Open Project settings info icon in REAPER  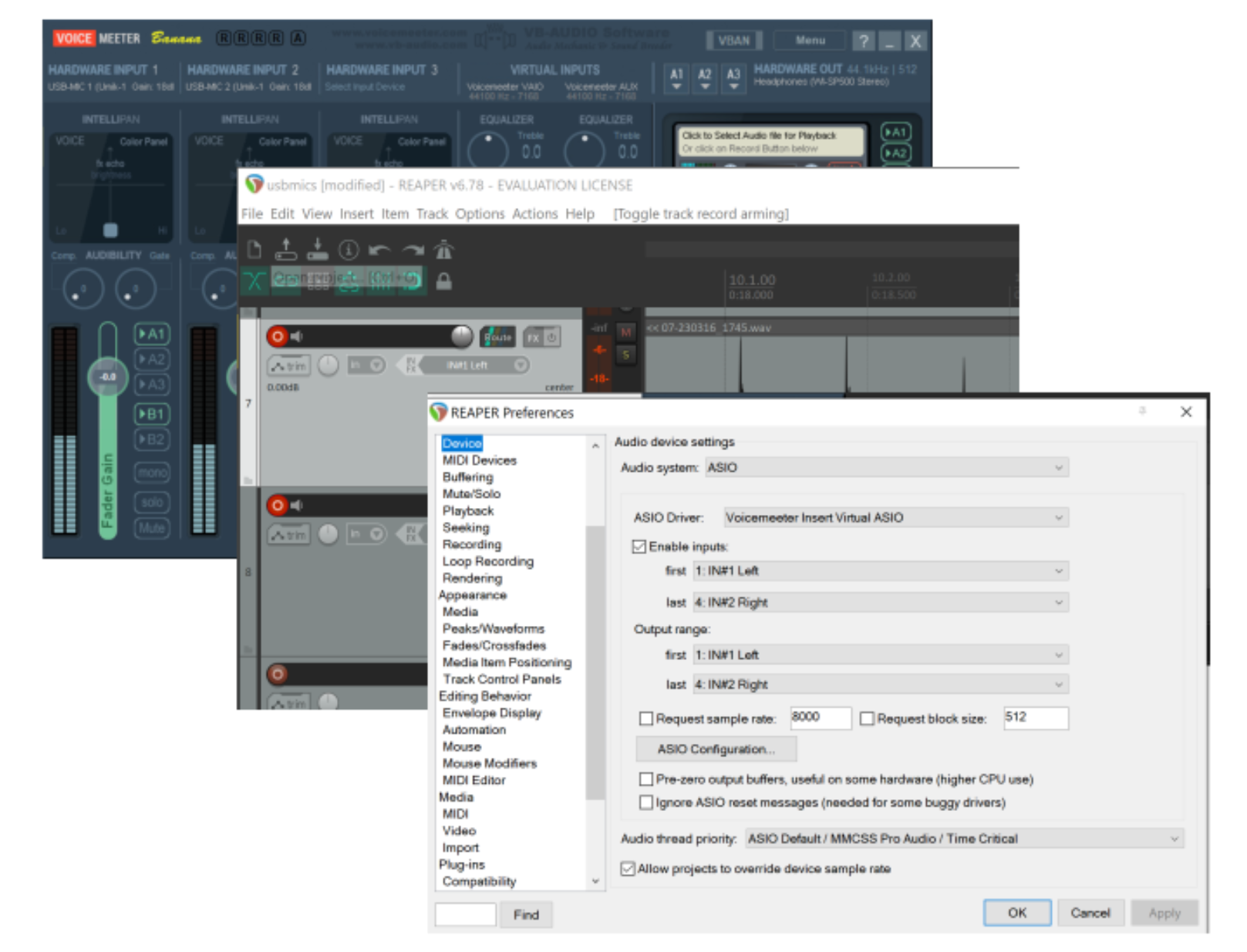coord(349,249)
